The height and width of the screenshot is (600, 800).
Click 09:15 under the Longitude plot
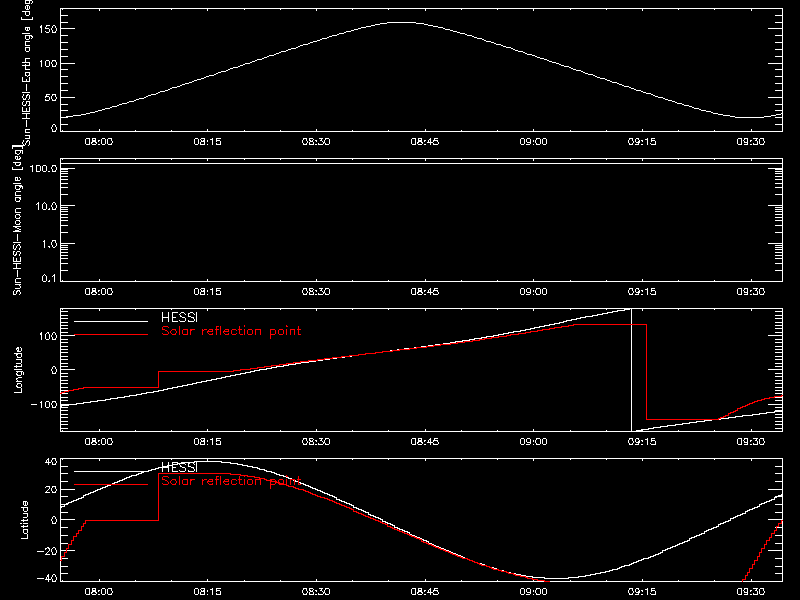click(642, 442)
